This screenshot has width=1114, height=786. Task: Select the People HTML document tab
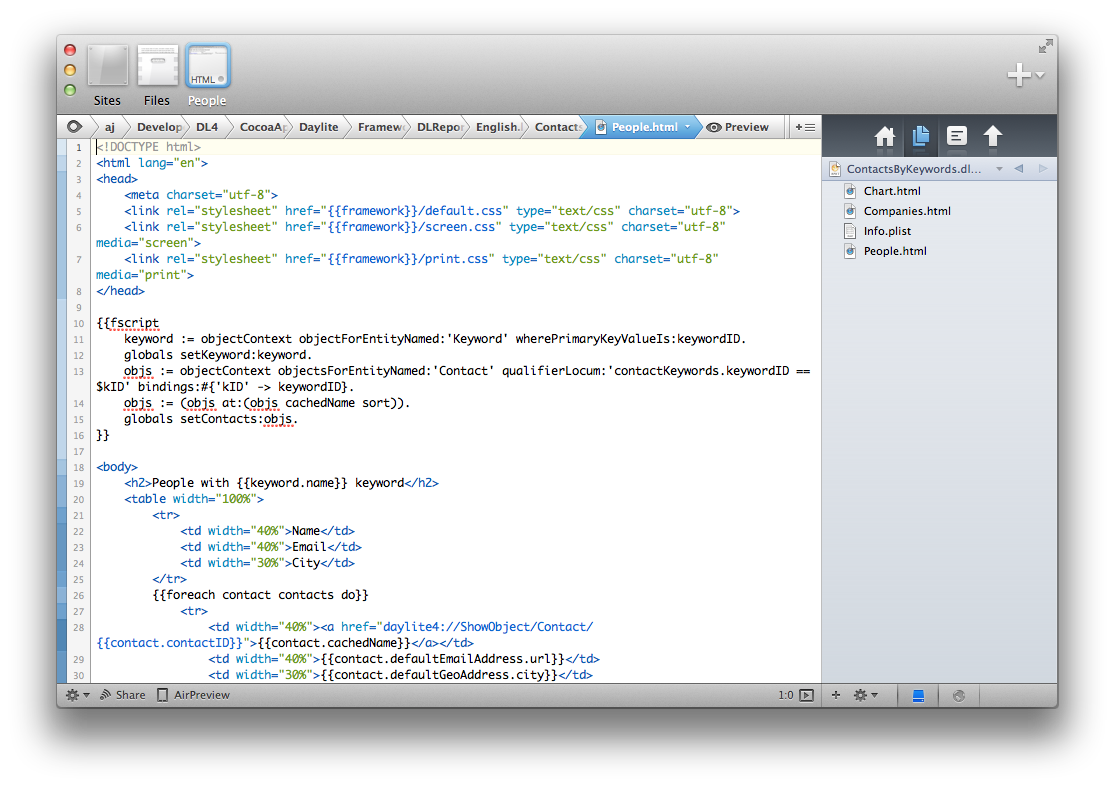[207, 65]
